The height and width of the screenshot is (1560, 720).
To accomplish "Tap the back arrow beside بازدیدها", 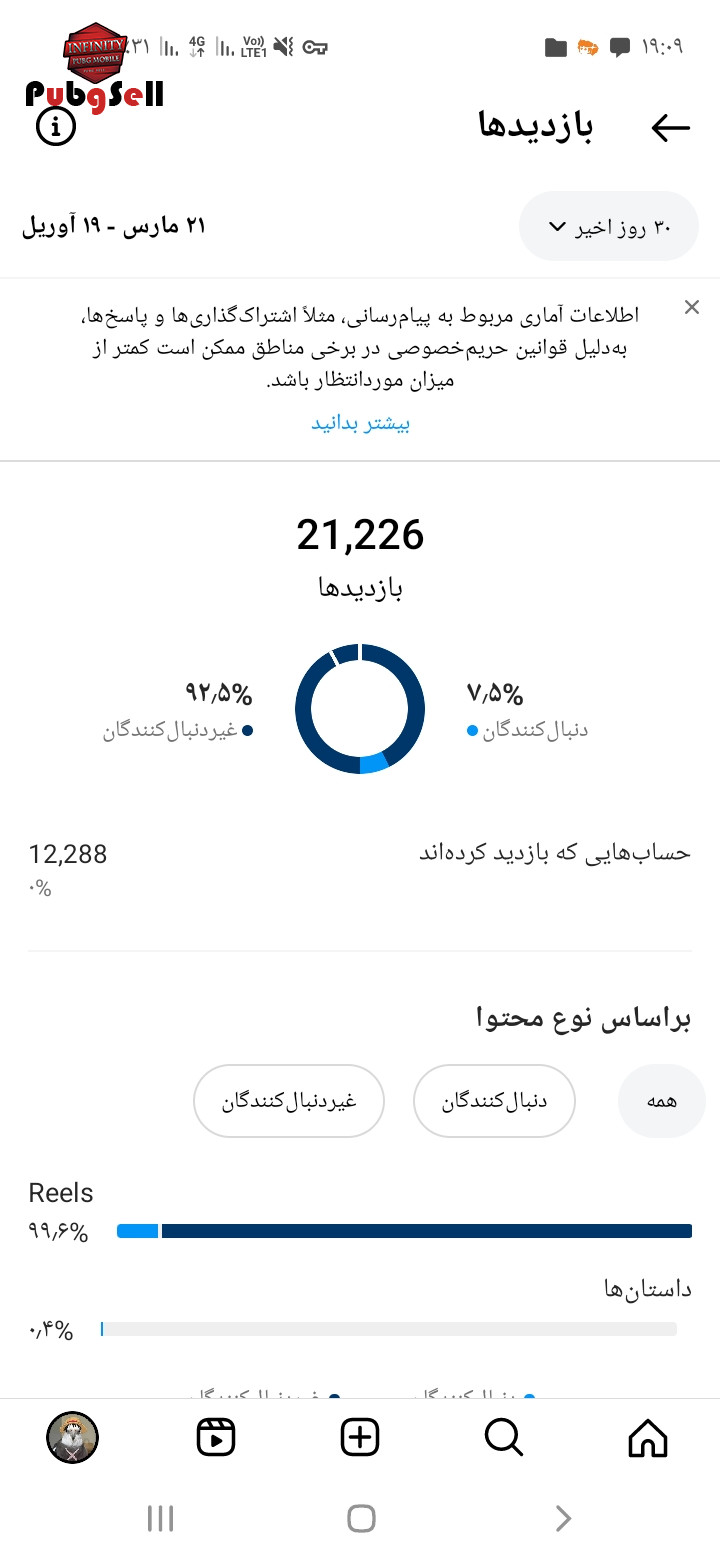I will [x=670, y=127].
